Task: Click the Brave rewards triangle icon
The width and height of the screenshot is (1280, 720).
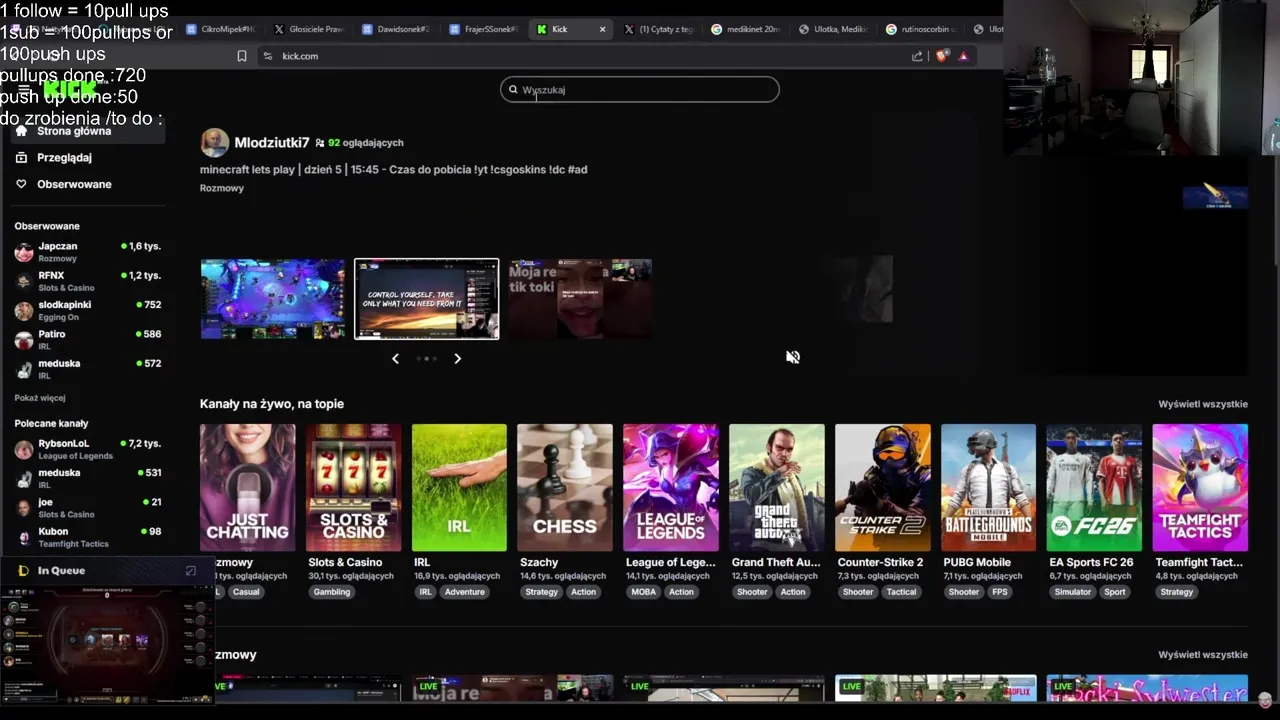Action: click(963, 56)
